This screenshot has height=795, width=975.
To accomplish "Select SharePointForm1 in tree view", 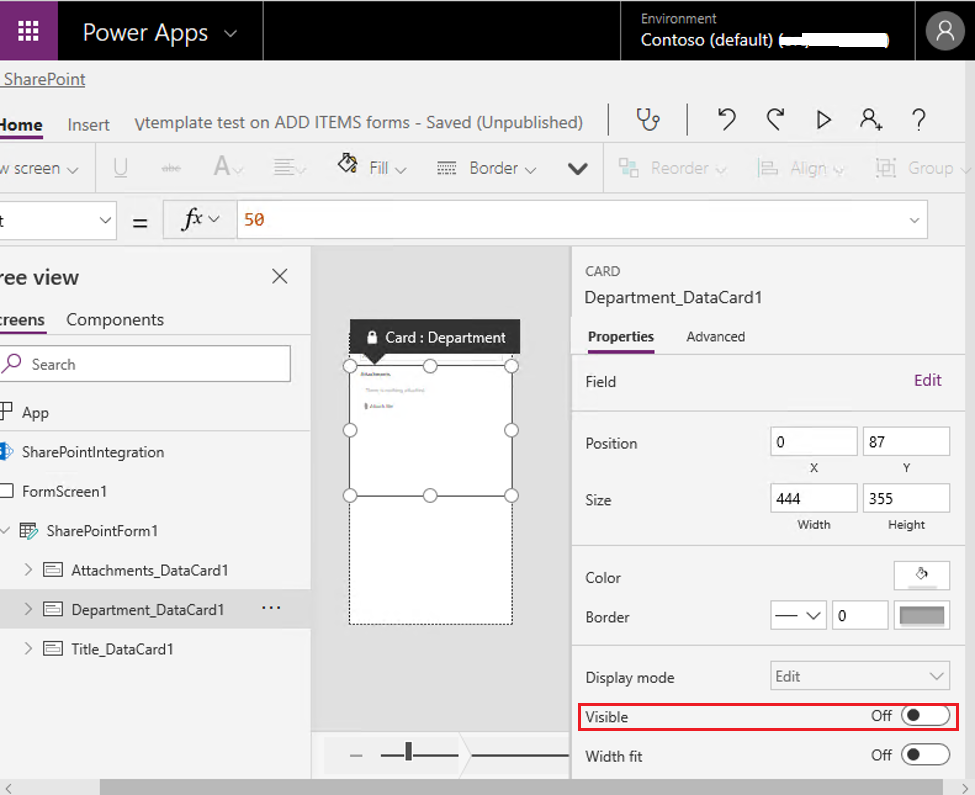I will click(102, 531).
